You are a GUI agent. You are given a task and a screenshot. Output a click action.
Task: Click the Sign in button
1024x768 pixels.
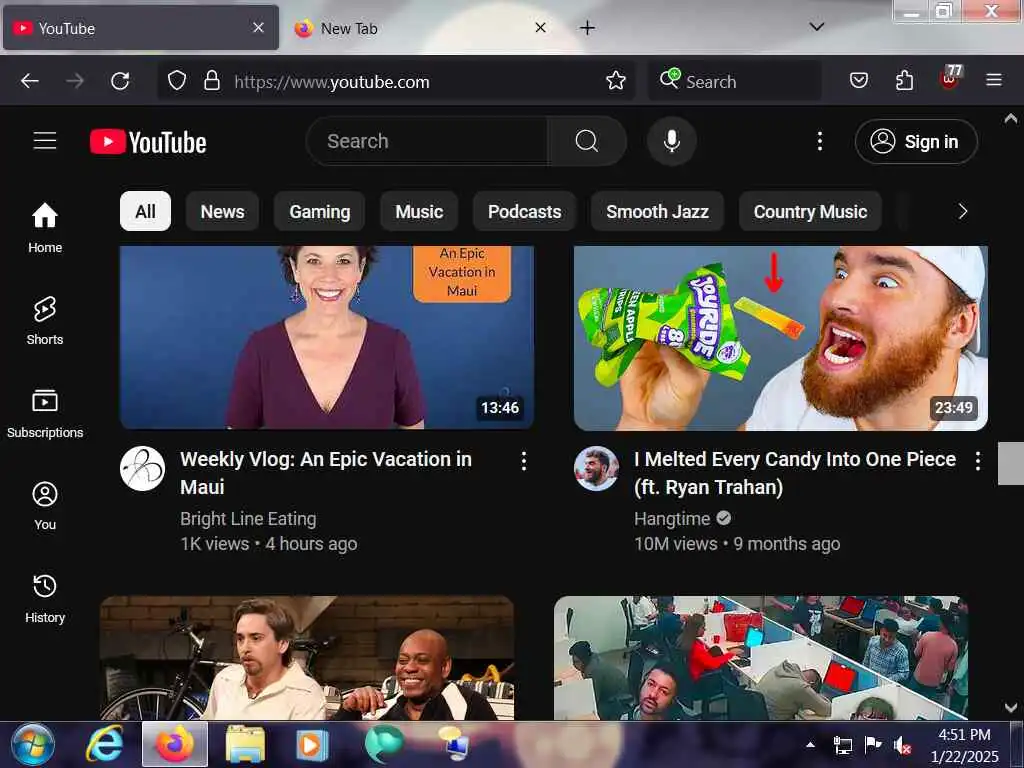(916, 142)
